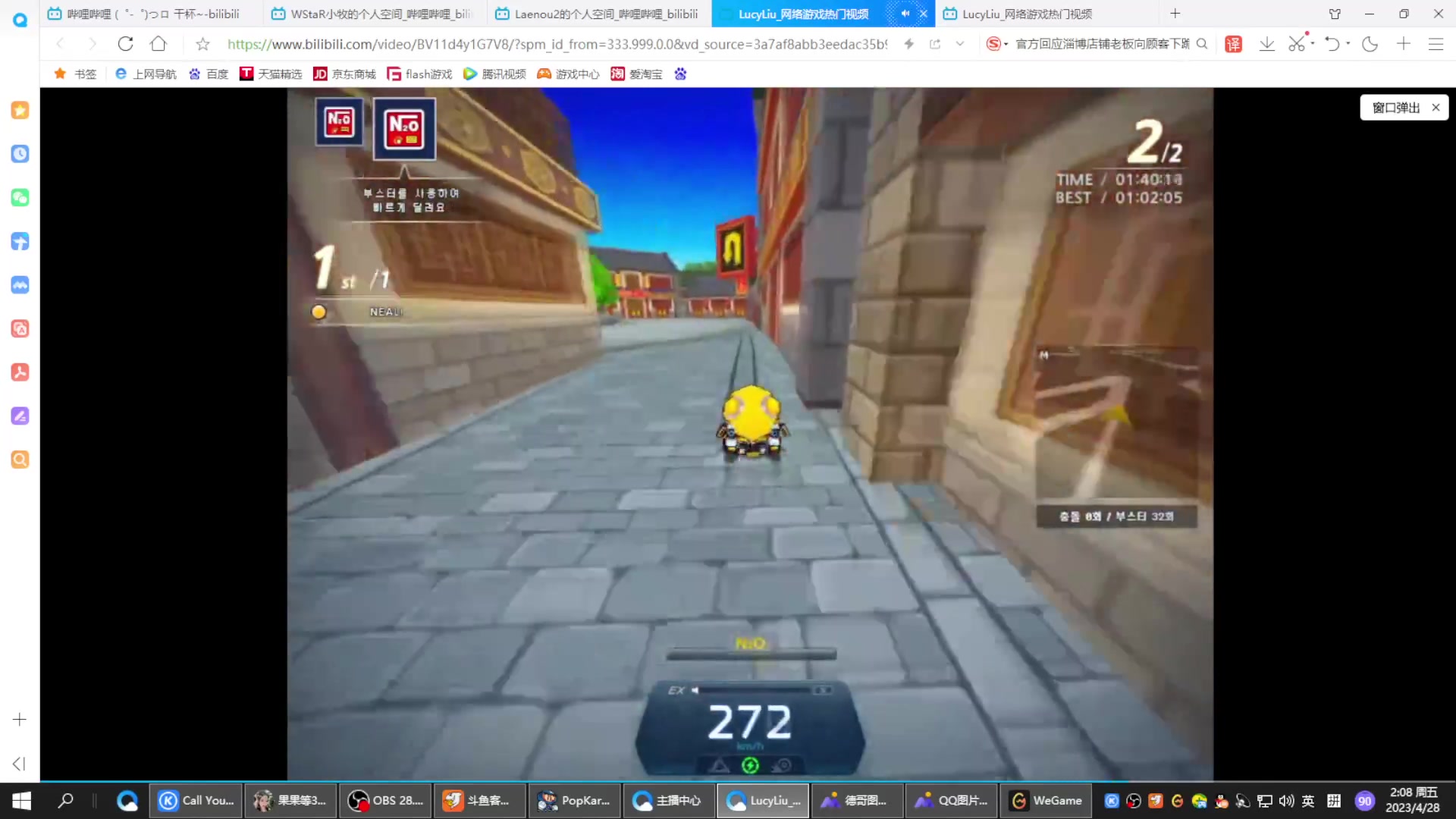Viewport: 1456px width, 819px height.
Task: Click the red translate icon
Action: pos(1234,44)
